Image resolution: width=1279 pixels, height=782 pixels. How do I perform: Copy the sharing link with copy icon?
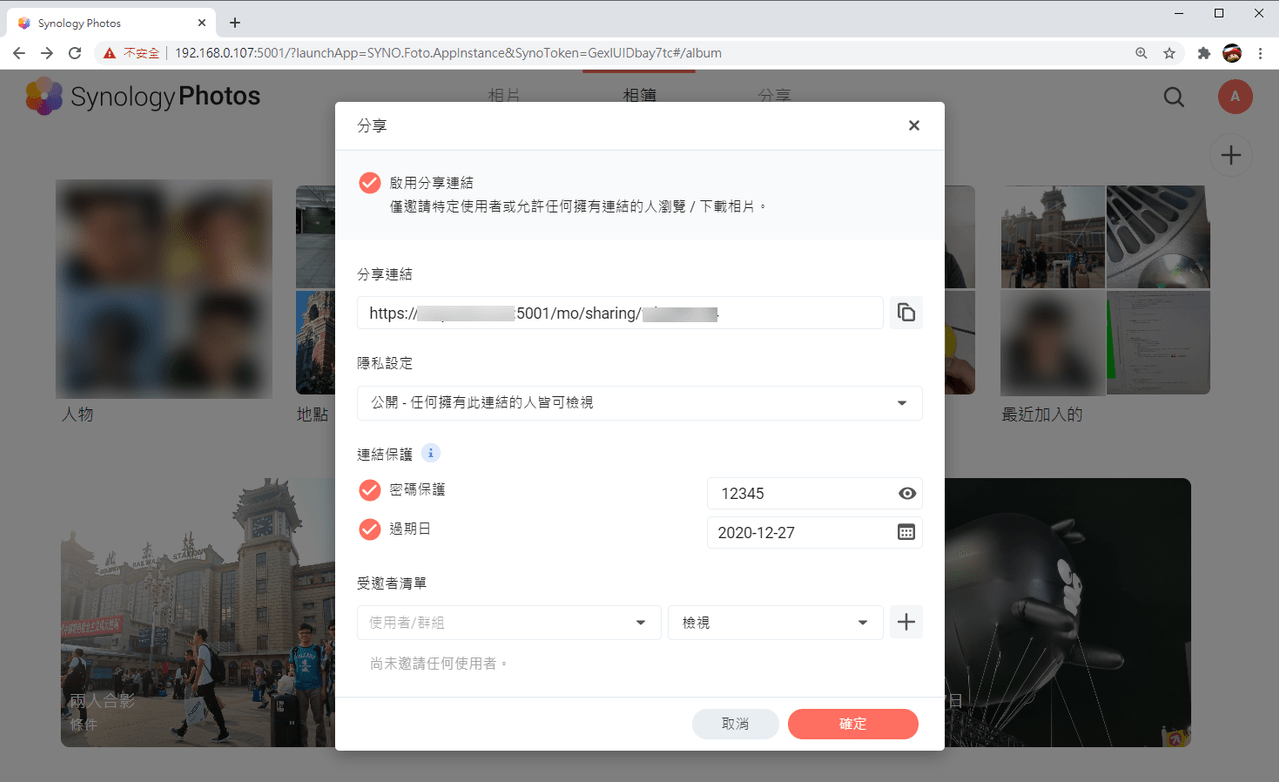click(906, 313)
